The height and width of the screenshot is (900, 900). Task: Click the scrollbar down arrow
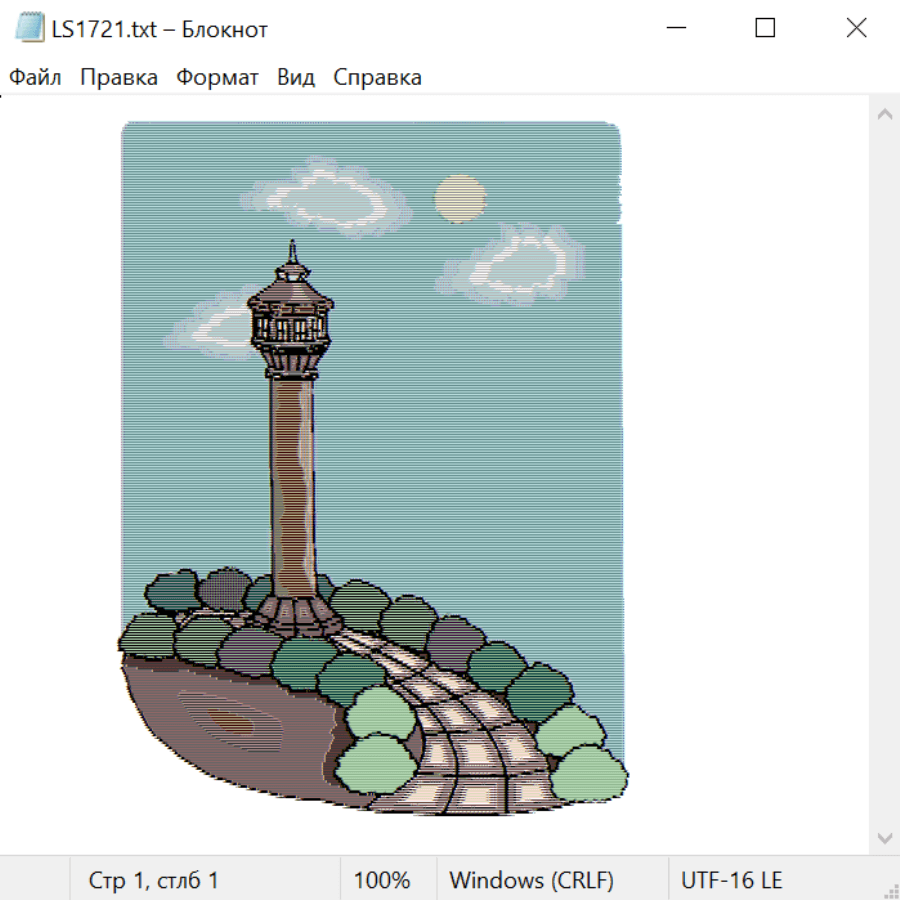pyautogui.click(x=884, y=837)
